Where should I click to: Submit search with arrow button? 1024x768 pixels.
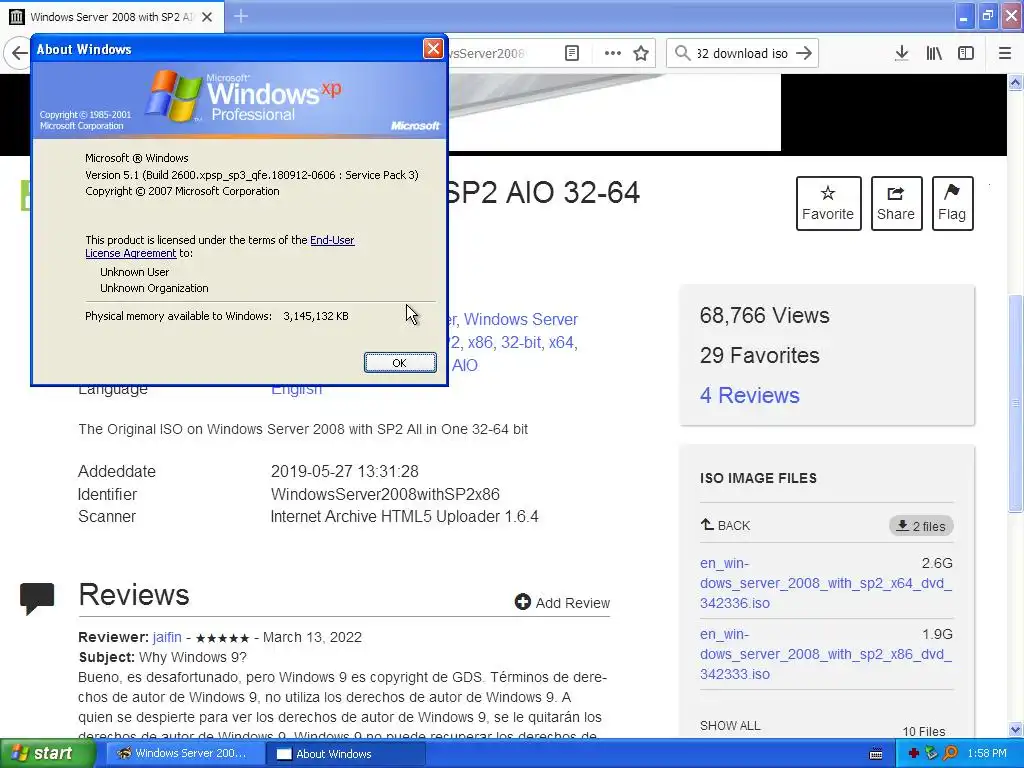pyautogui.click(x=805, y=53)
